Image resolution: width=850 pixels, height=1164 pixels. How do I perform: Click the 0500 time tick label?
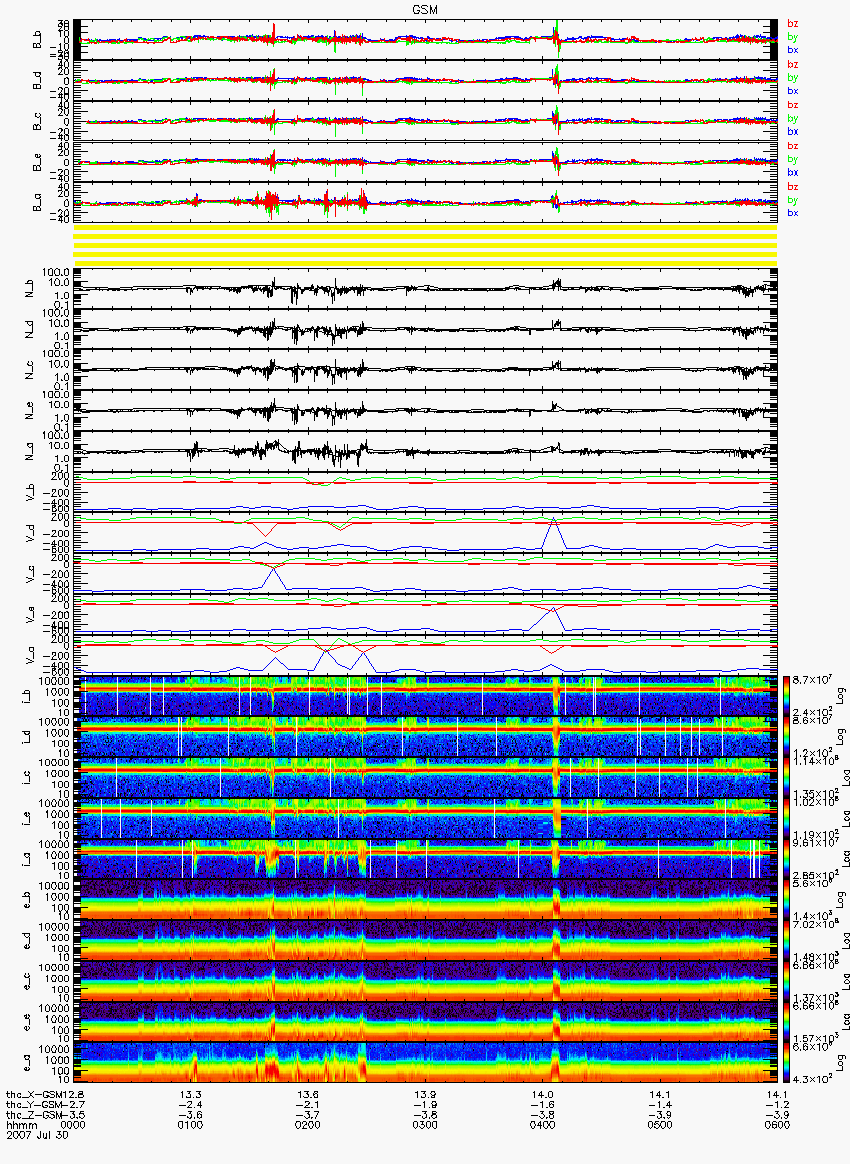click(659, 1125)
